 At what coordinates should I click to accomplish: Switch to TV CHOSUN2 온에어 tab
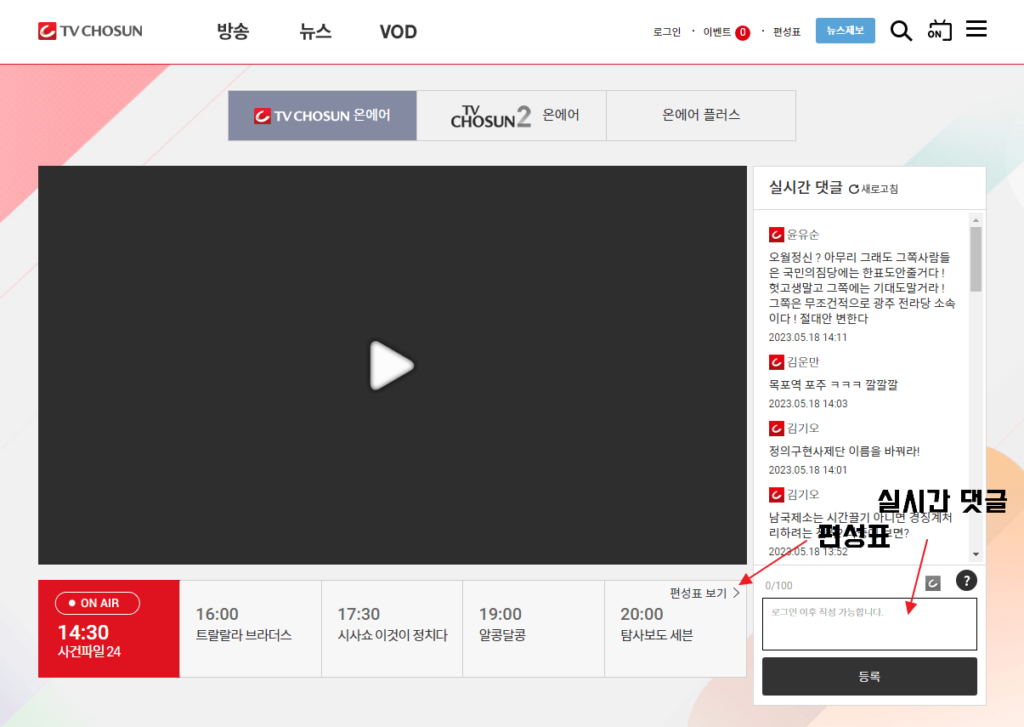pyautogui.click(x=512, y=116)
